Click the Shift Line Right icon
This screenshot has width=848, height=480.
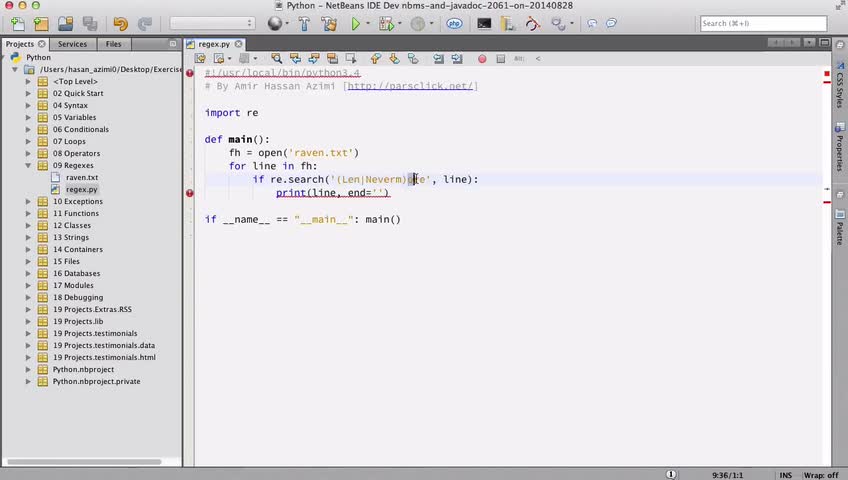point(457,58)
